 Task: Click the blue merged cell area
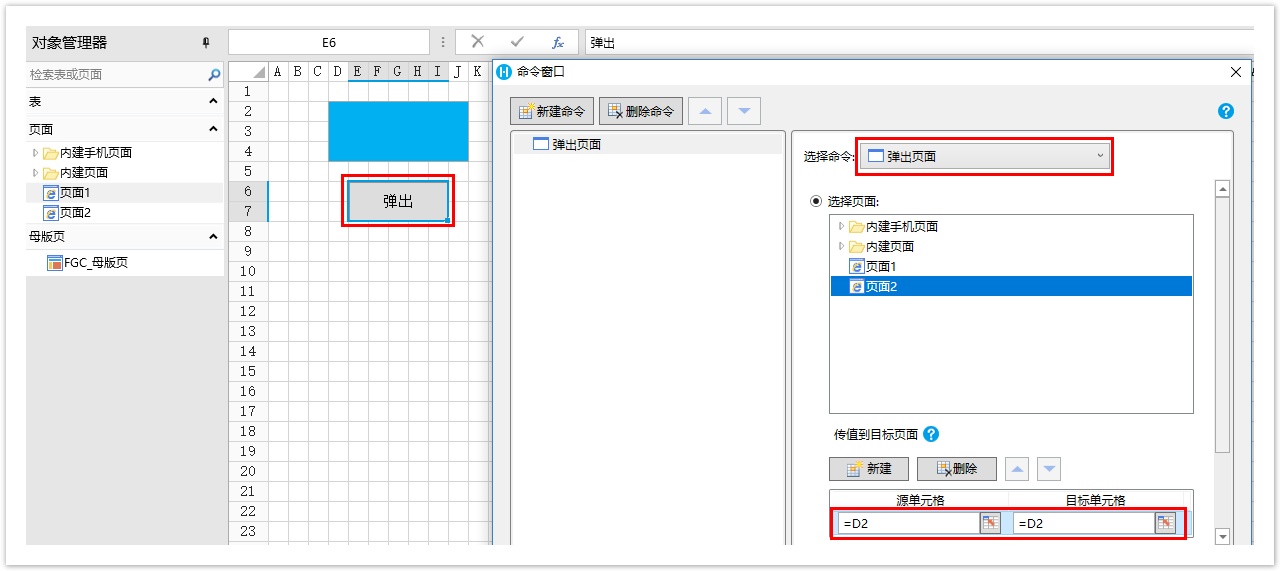[x=398, y=131]
